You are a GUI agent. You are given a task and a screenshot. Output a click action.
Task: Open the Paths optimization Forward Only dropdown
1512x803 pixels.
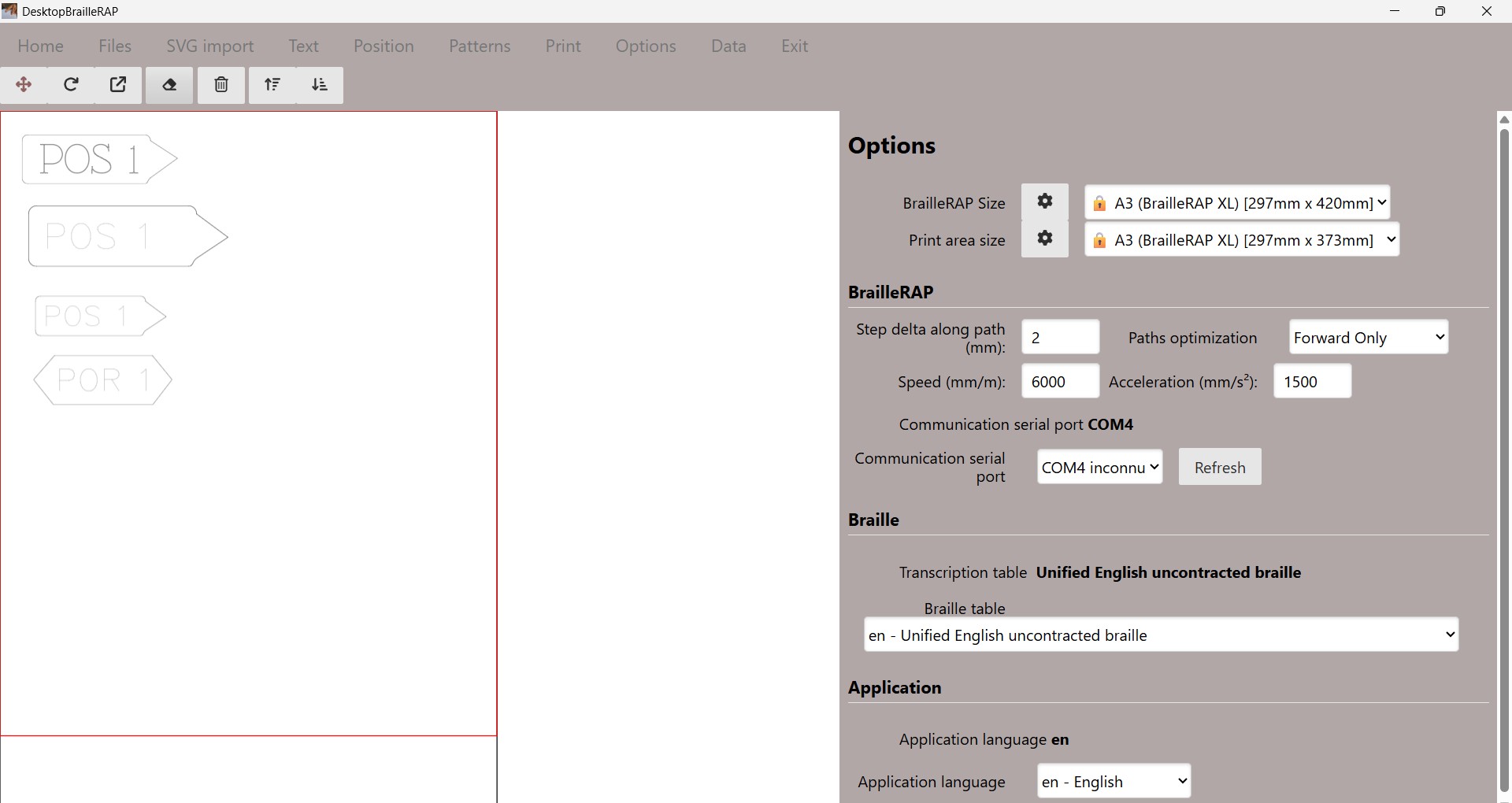(x=1369, y=337)
